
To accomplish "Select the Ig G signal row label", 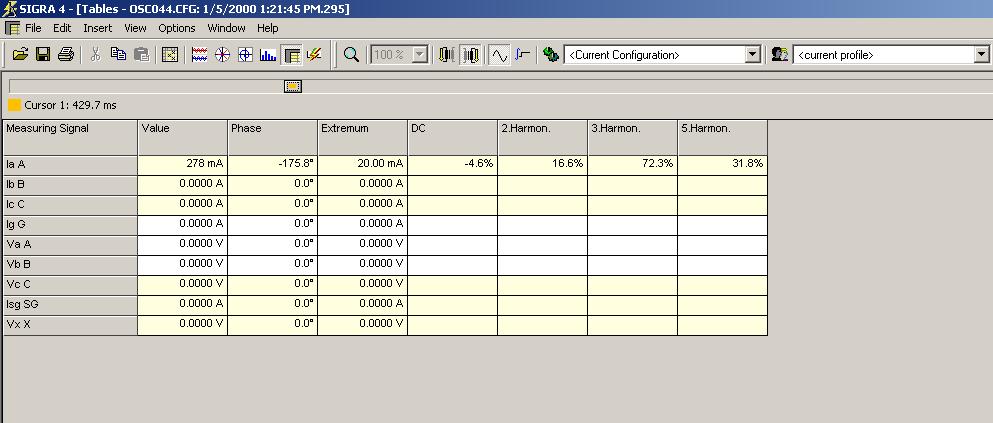I will pos(70,225).
